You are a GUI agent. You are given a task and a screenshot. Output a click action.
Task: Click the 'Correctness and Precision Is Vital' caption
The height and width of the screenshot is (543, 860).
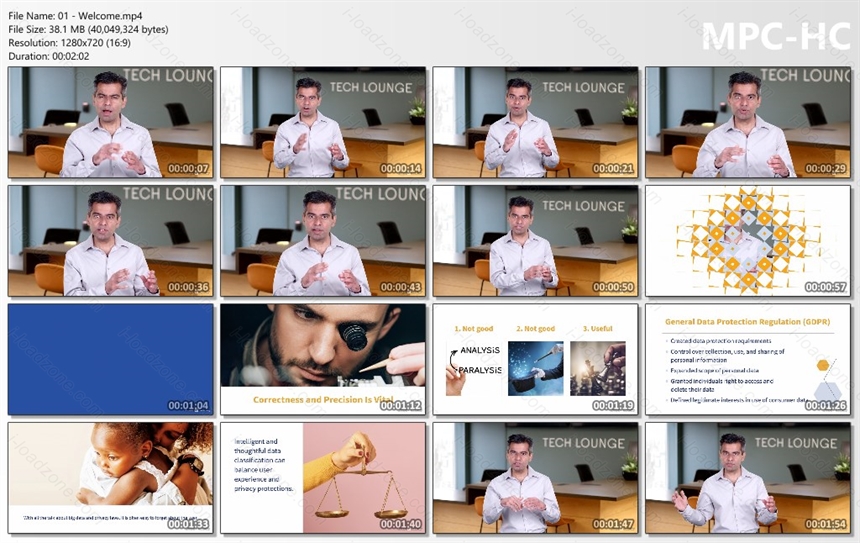point(323,400)
